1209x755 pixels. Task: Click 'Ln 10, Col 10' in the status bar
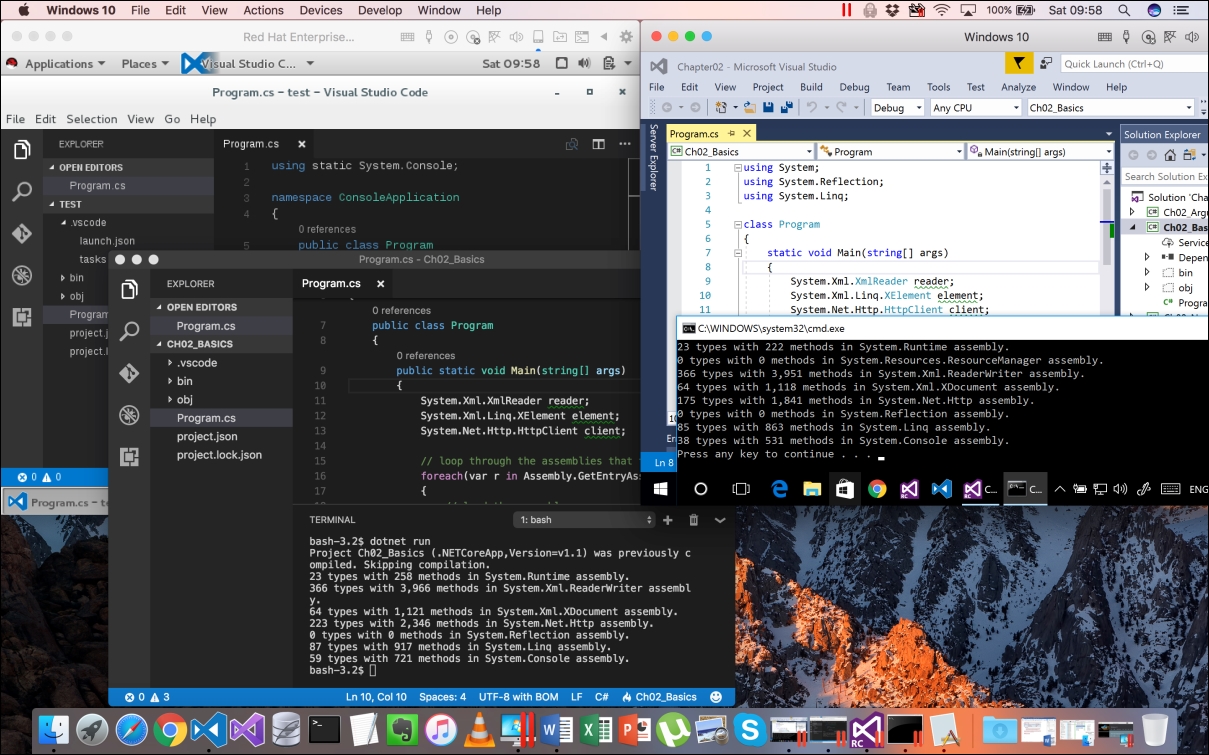pyautogui.click(x=376, y=697)
